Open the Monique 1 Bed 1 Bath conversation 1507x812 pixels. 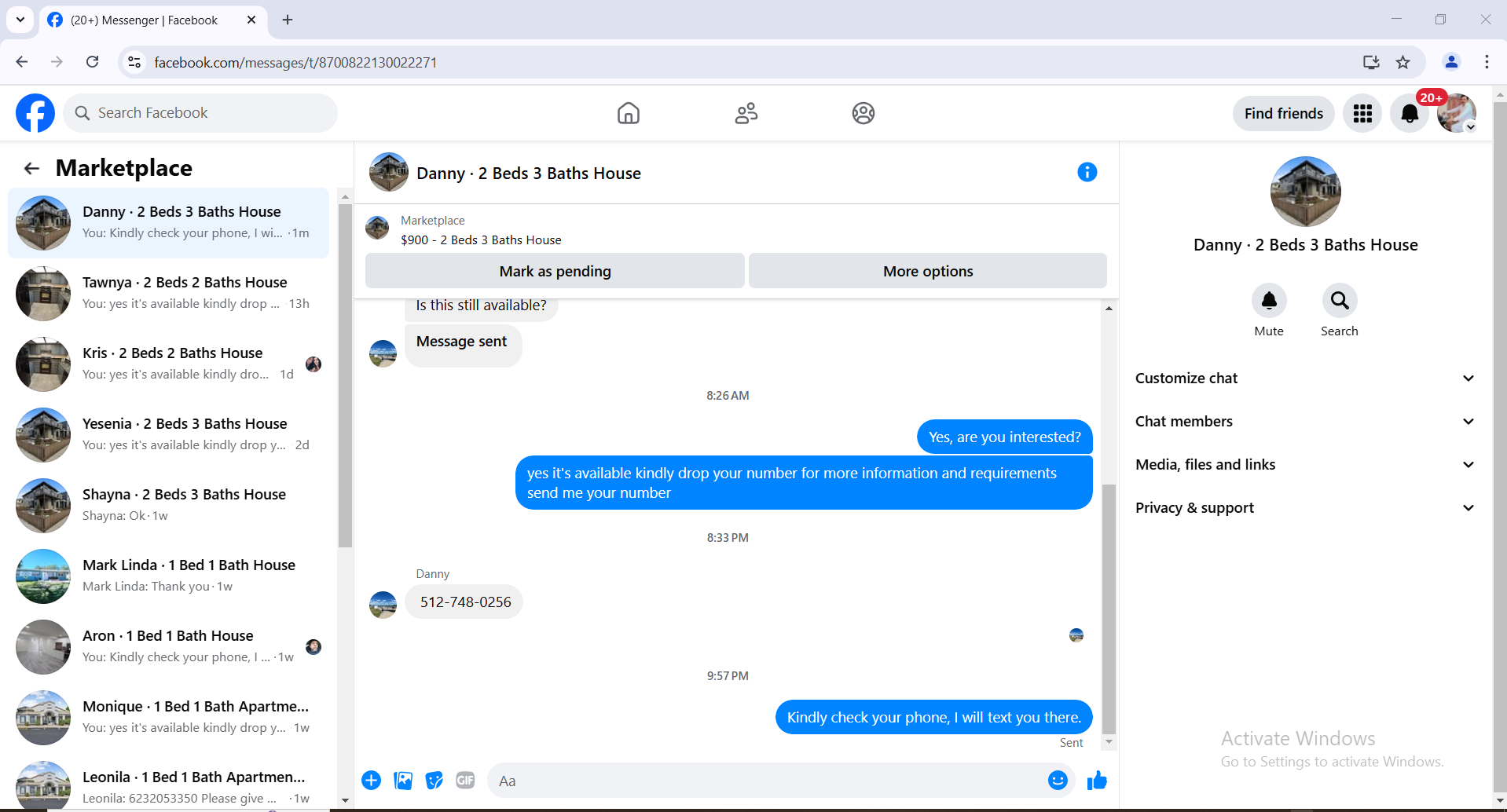169,718
